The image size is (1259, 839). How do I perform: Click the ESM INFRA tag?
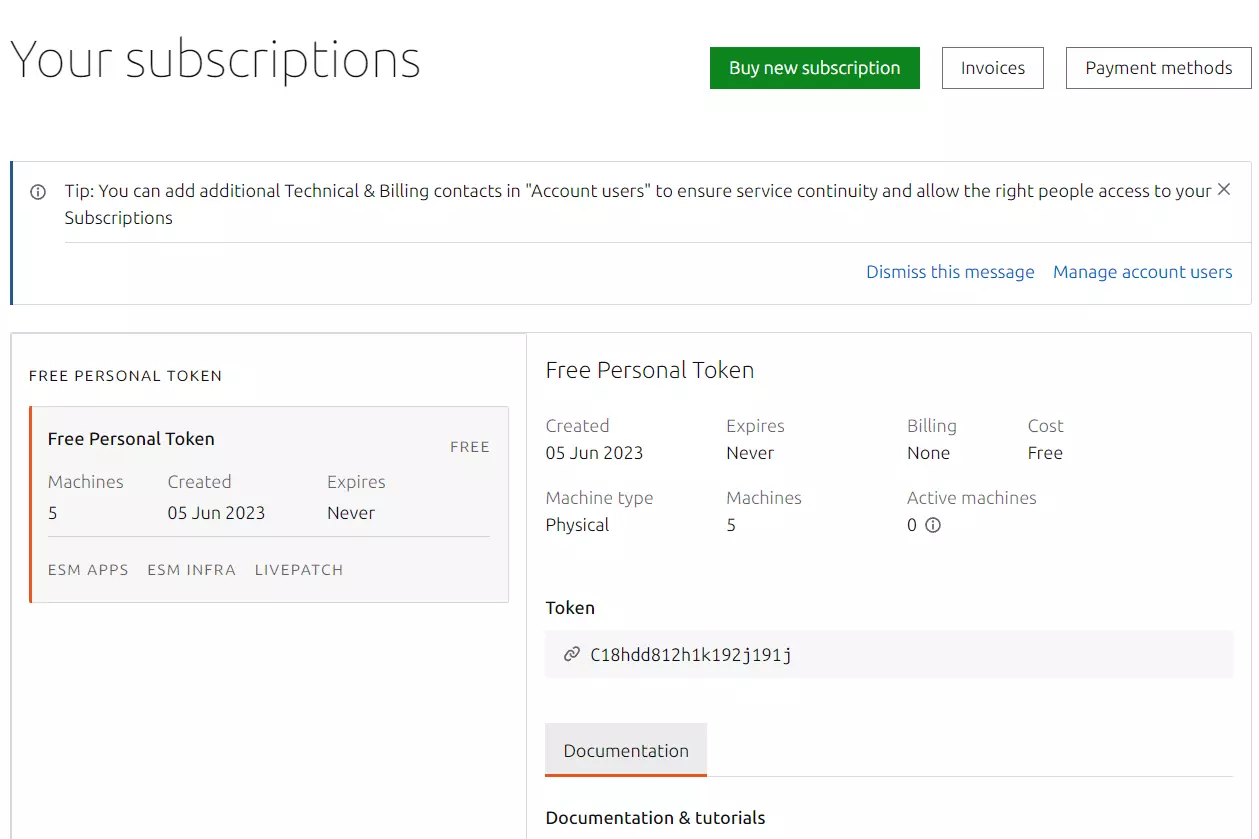(191, 570)
